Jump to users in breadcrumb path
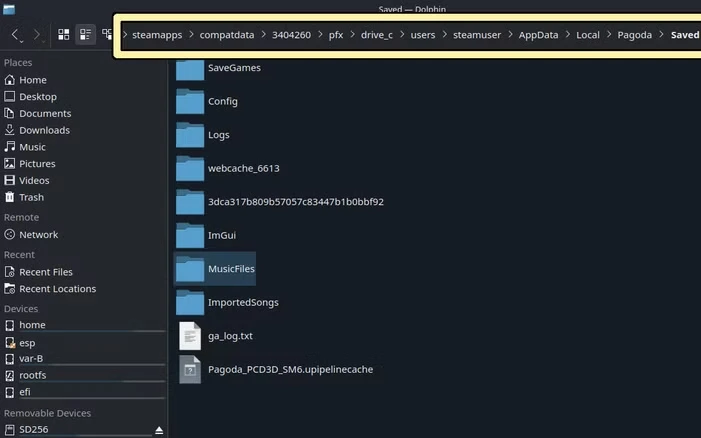The width and height of the screenshot is (701, 438). [423, 35]
